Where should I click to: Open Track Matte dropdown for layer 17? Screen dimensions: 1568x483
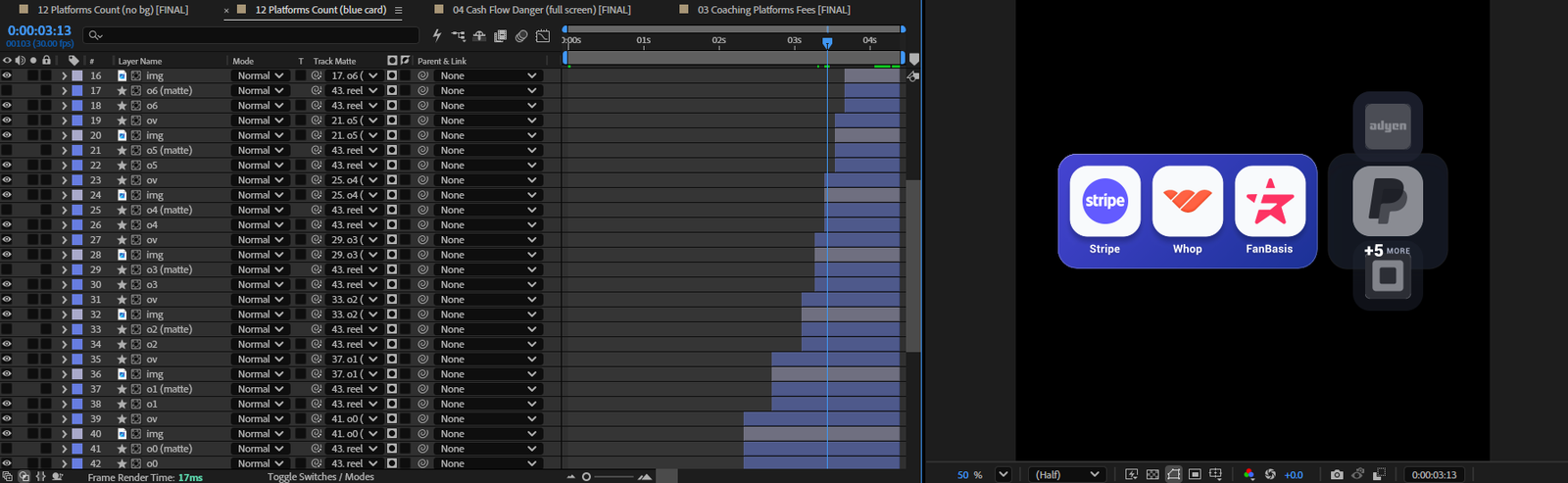coord(354,90)
